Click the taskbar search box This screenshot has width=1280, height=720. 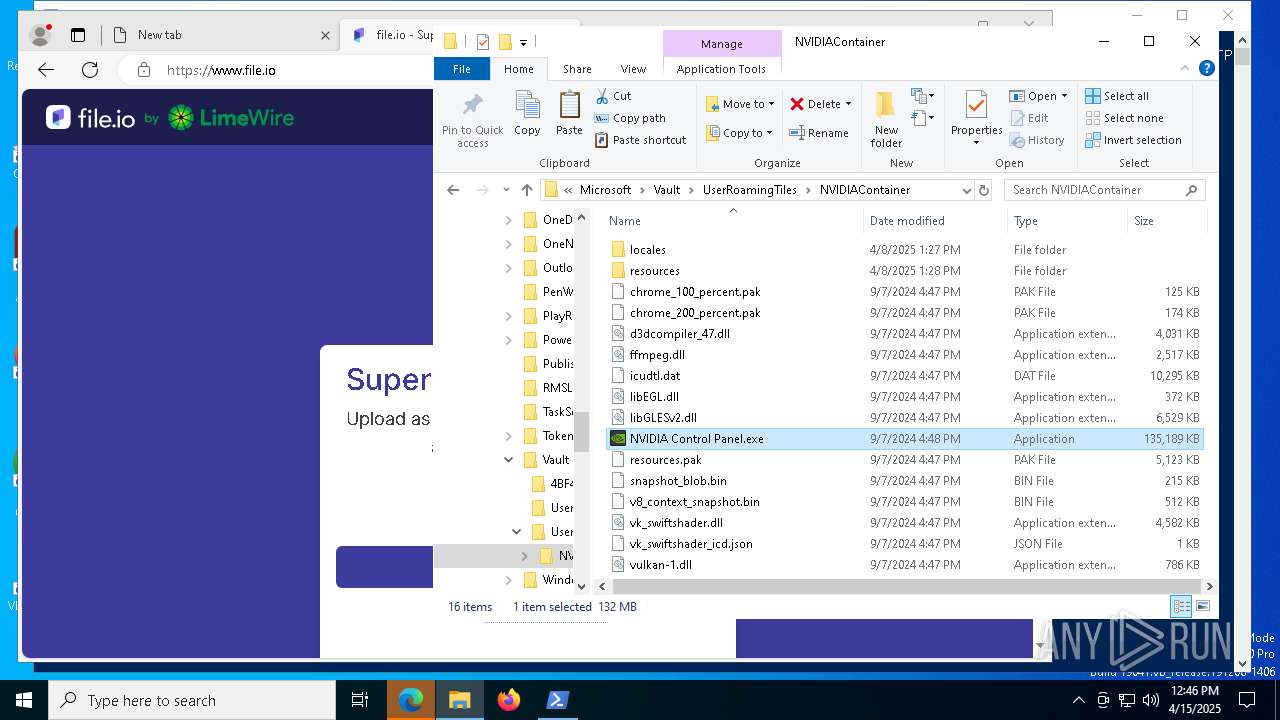click(x=192, y=700)
